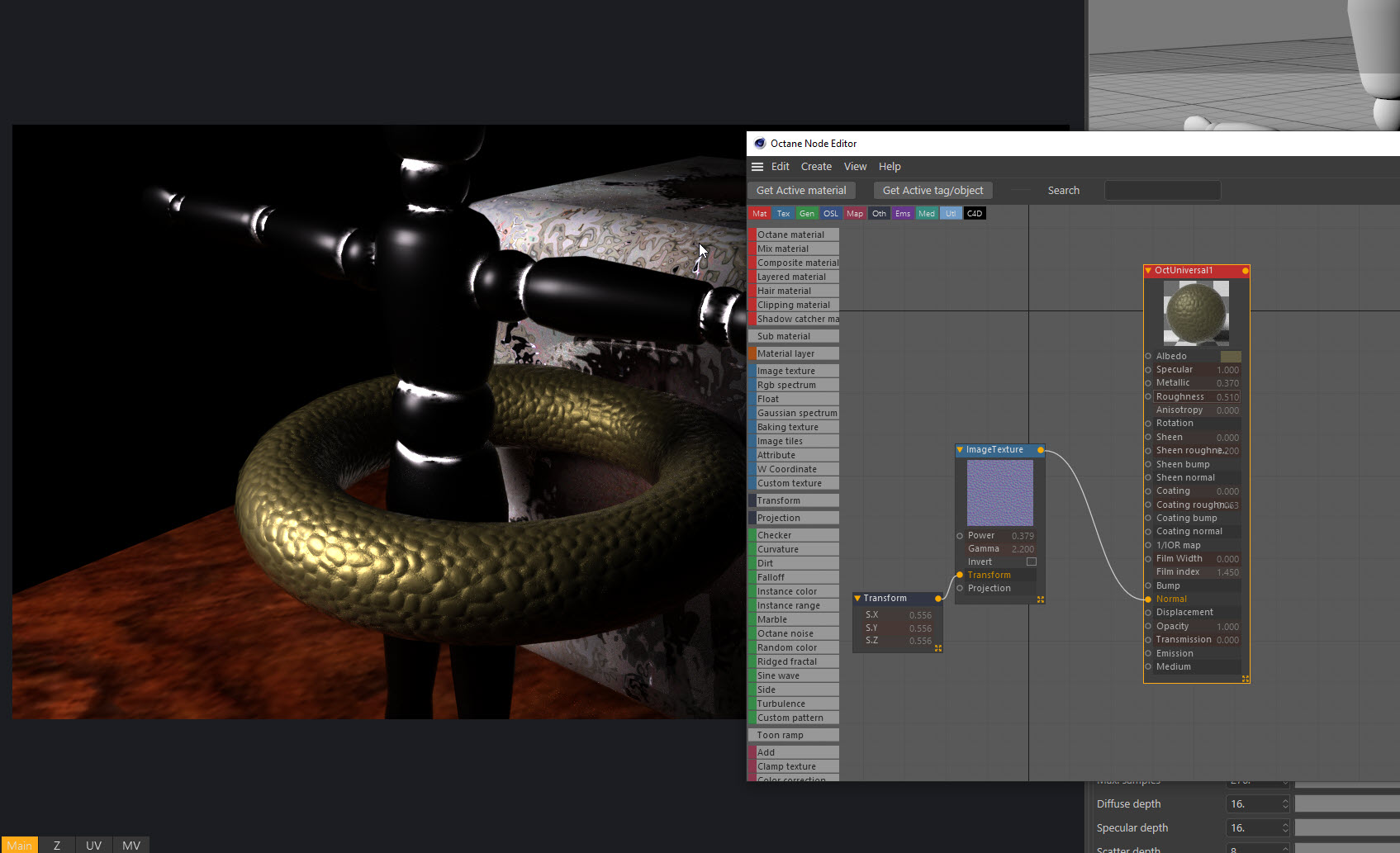Screen dimensions: 1400x853
Task: Toggle the C4D node category filter
Action: 975,214
